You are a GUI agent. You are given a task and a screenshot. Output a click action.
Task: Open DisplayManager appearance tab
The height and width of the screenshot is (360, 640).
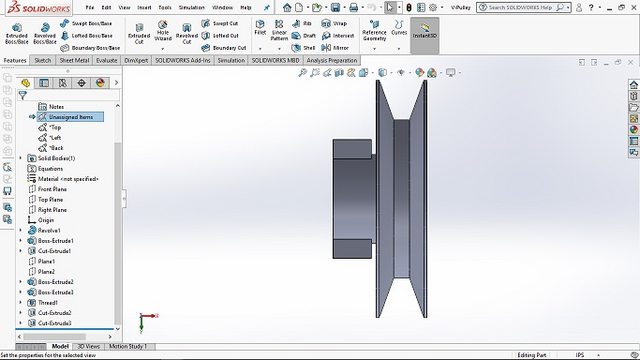(100, 83)
